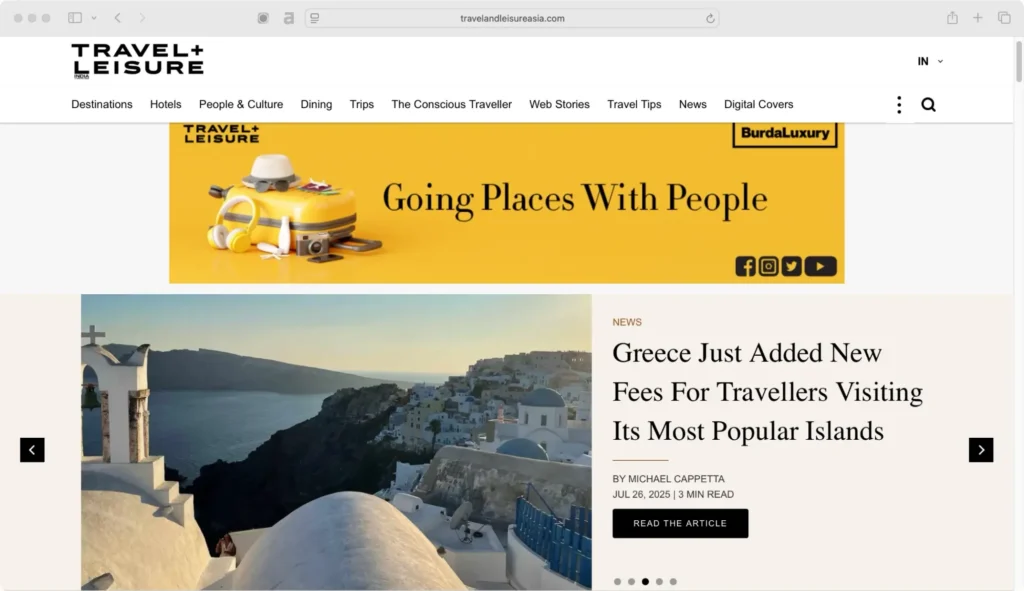Expand the sidebar dropdown chevron in Safari

pyautogui.click(x=94, y=18)
